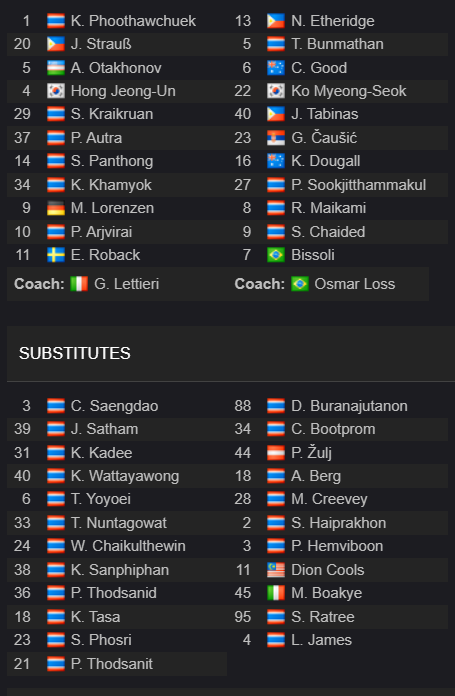455x696 pixels.
Task: Click the SUBSTITUTES section header
Action: 75,353
